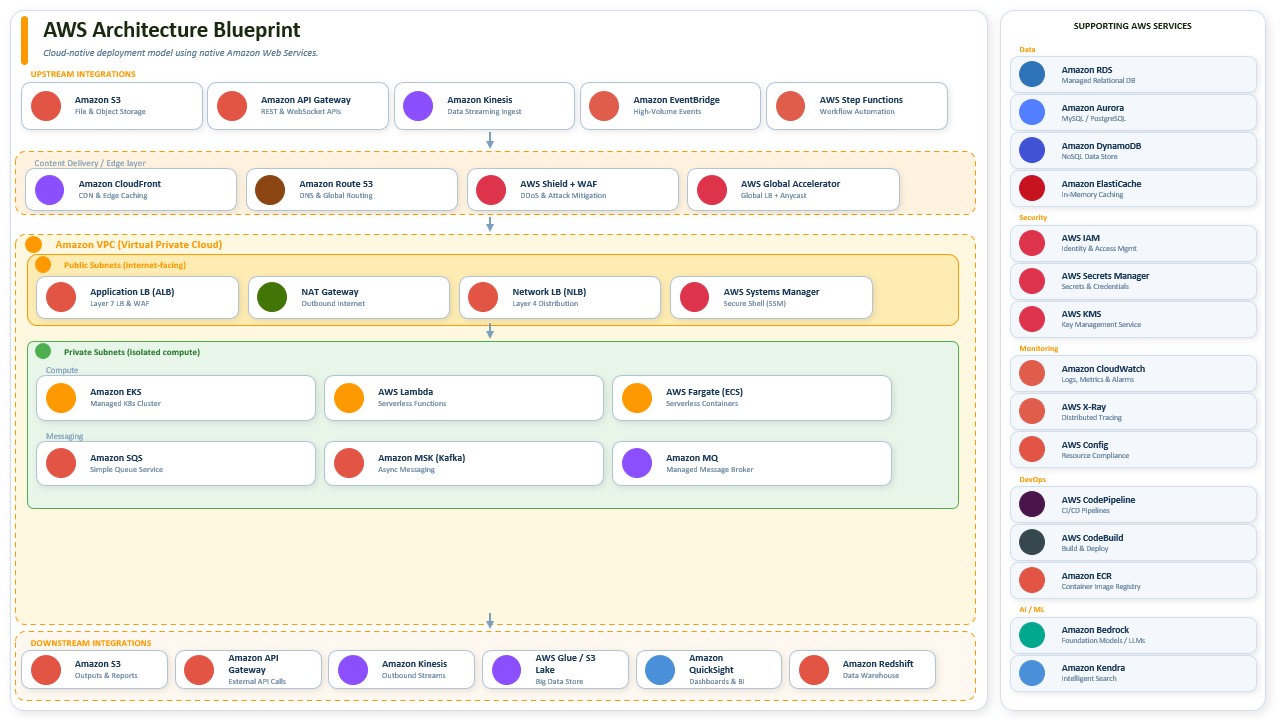Viewport: 1280px width, 720px height.
Task: Click the 'Monitoring' category label
Action: [x=1039, y=348]
